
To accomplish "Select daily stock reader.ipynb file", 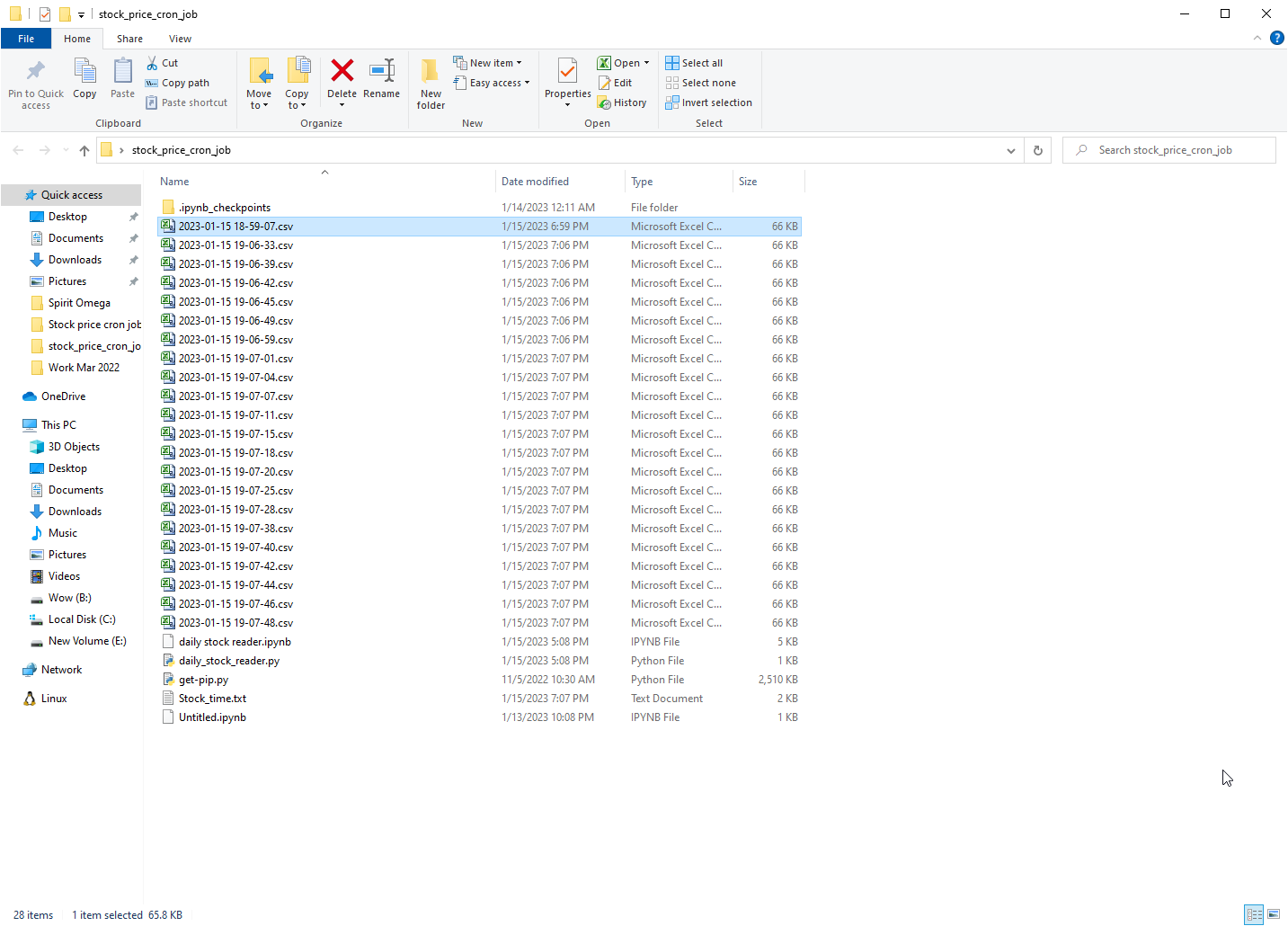I will (479, 642).
